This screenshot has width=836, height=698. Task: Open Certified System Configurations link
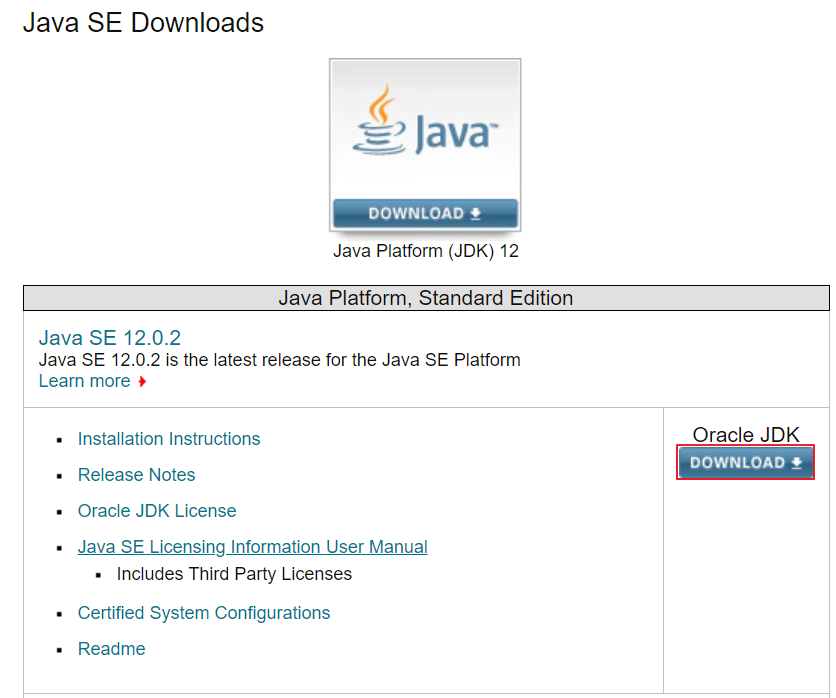click(204, 613)
